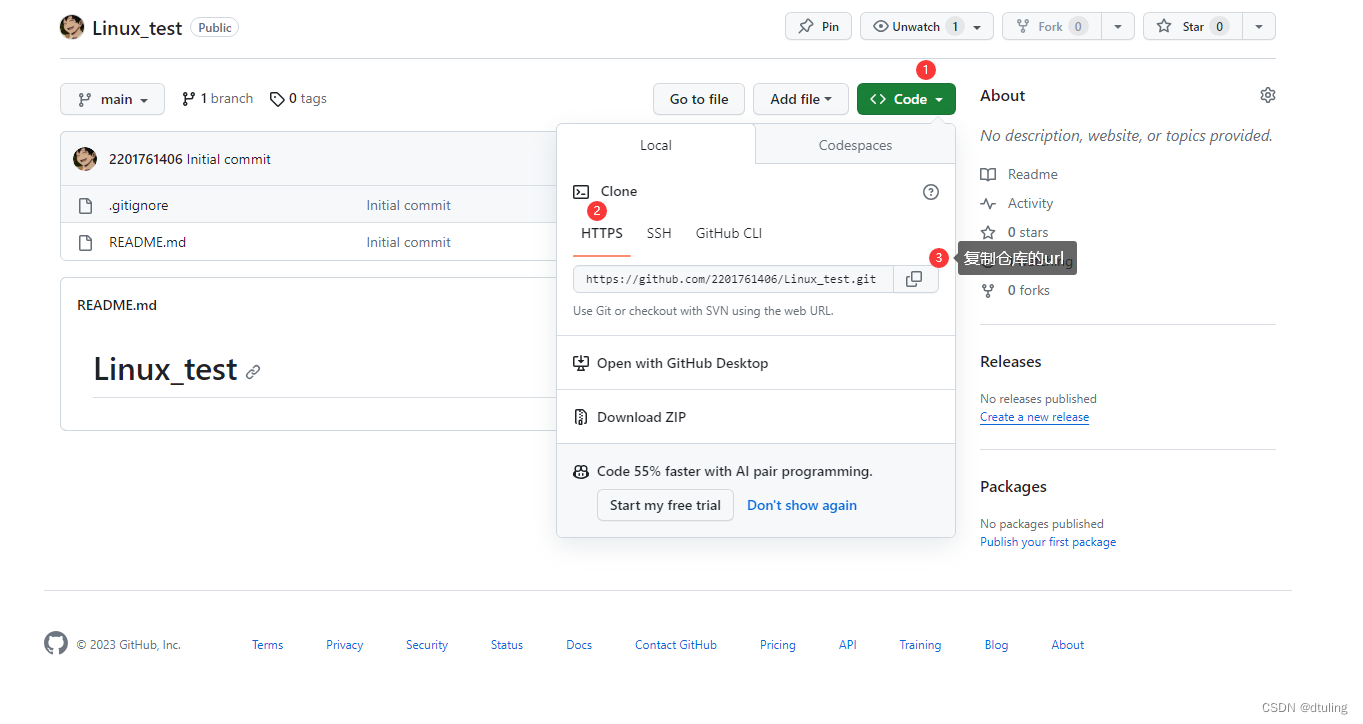Click Create a new release link
Image resolution: width=1363 pixels, height=724 pixels.
[x=1035, y=417]
